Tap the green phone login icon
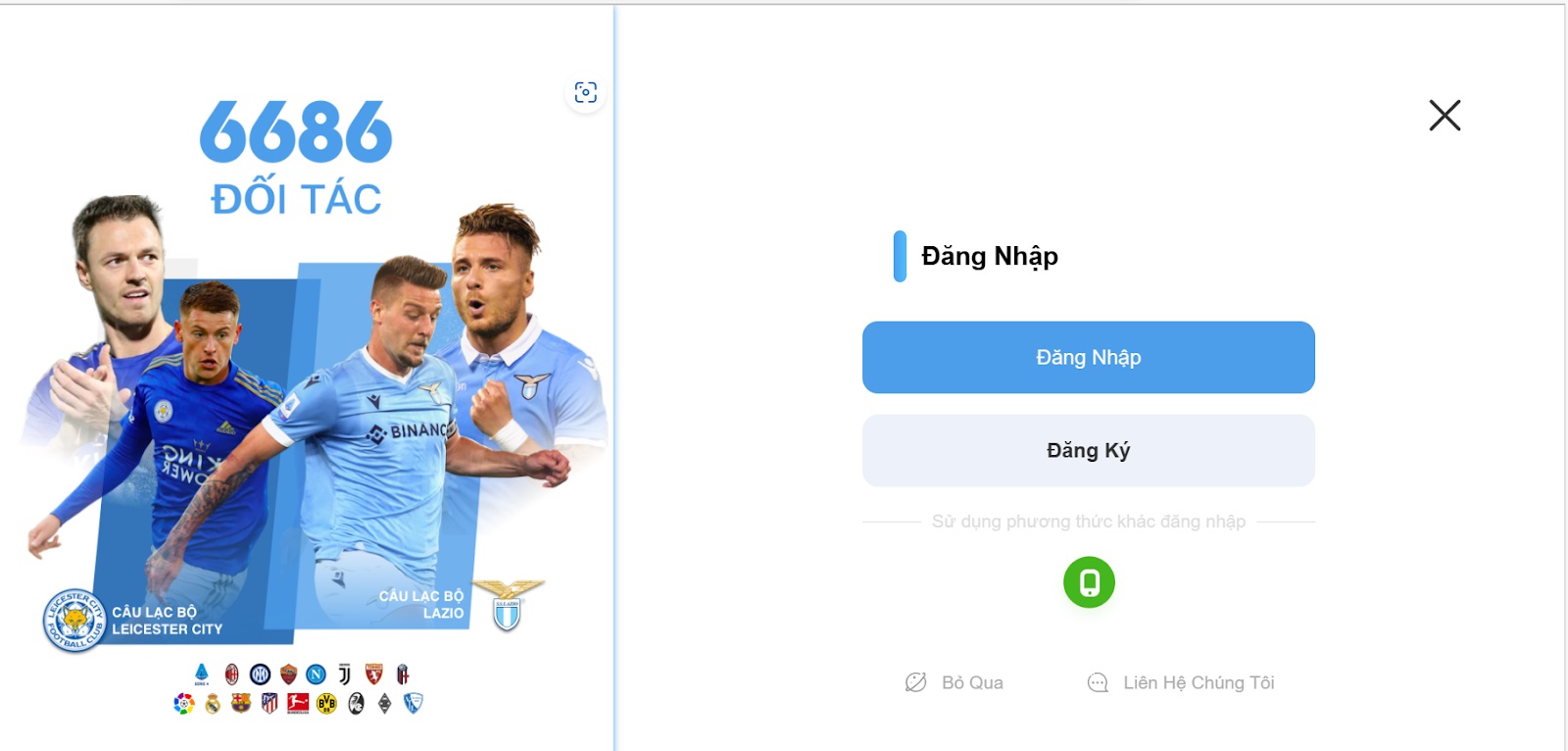1568x751 pixels. tap(1089, 582)
